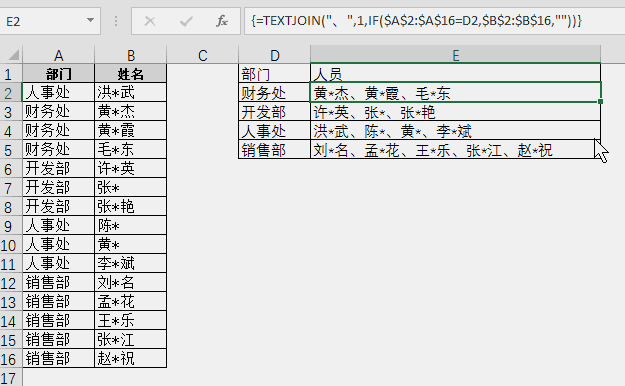Click the Select All corner triangle

(13, 55)
